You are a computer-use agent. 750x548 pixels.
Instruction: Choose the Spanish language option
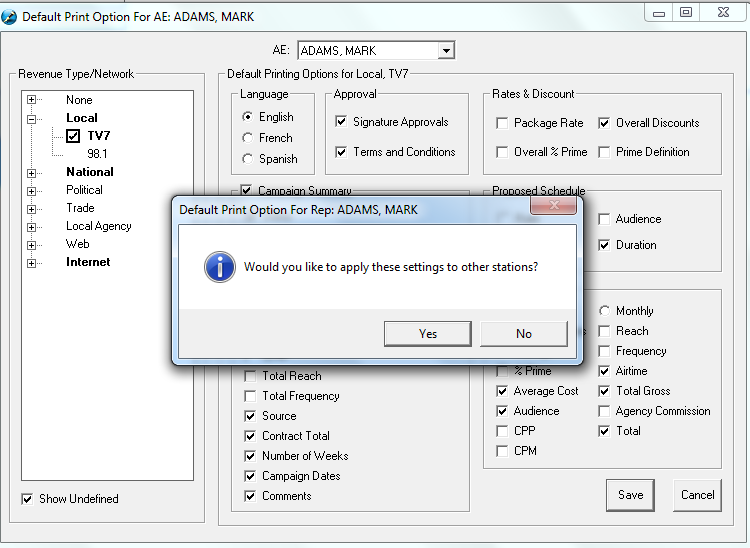pyautogui.click(x=248, y=159)
